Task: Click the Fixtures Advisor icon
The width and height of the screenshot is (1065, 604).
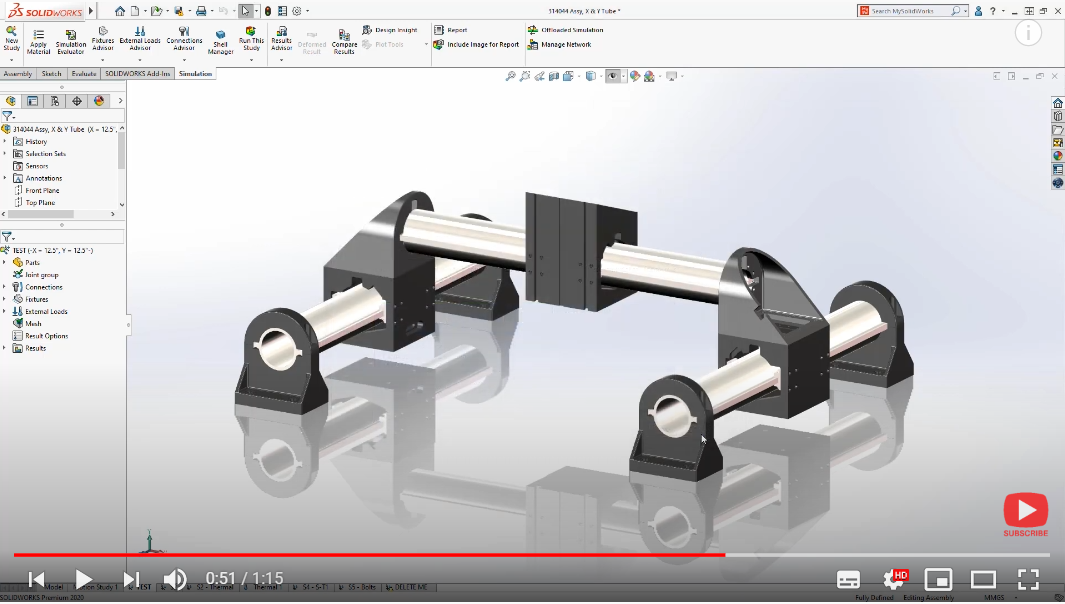Action: (103, 38)
